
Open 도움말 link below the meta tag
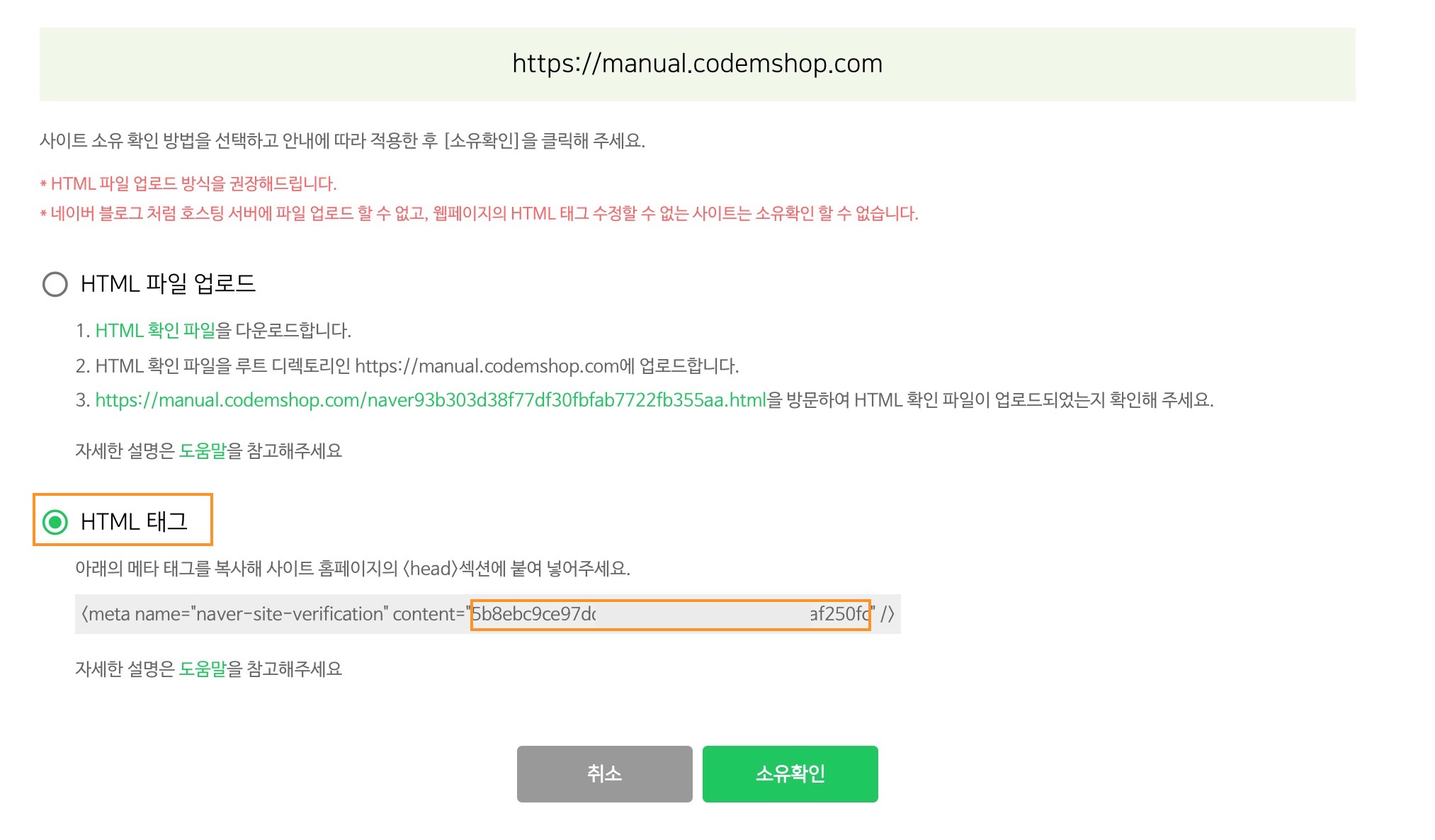[203, 669]
